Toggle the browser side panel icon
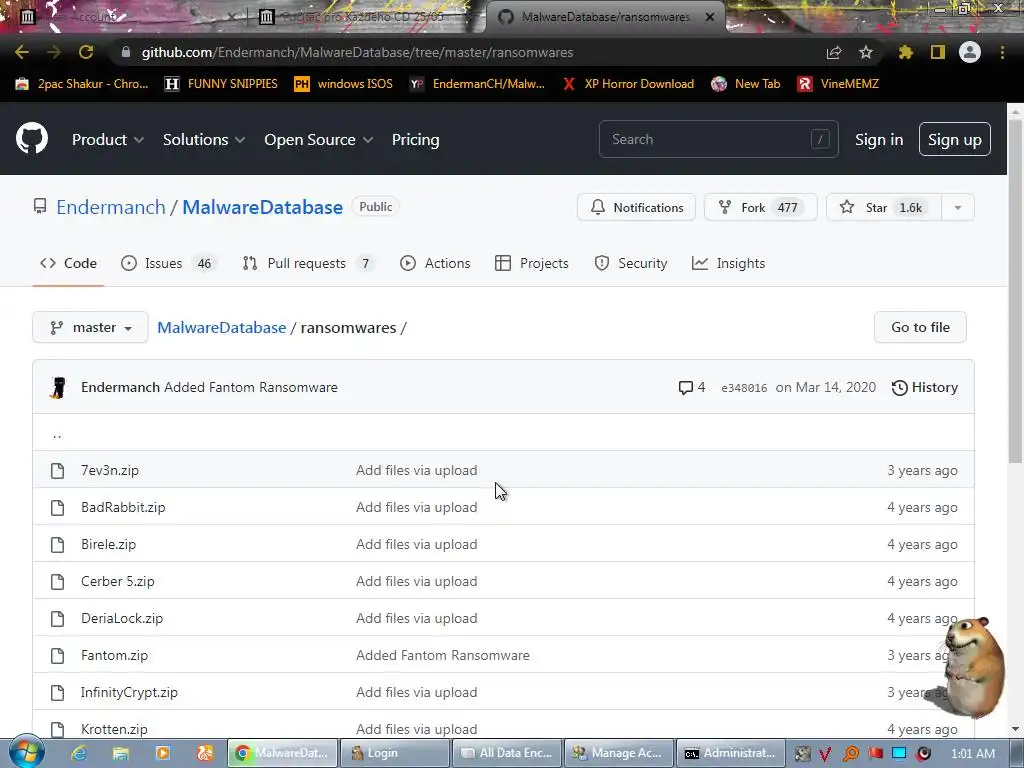This screenshot has width=1024, height=768. point(938,52)
